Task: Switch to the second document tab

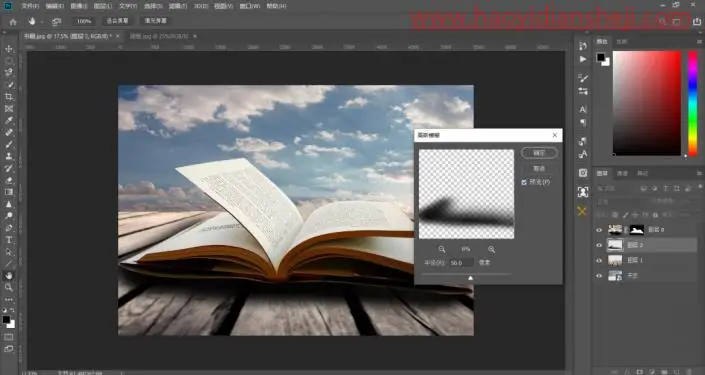Action: click(x=160, y=36)
